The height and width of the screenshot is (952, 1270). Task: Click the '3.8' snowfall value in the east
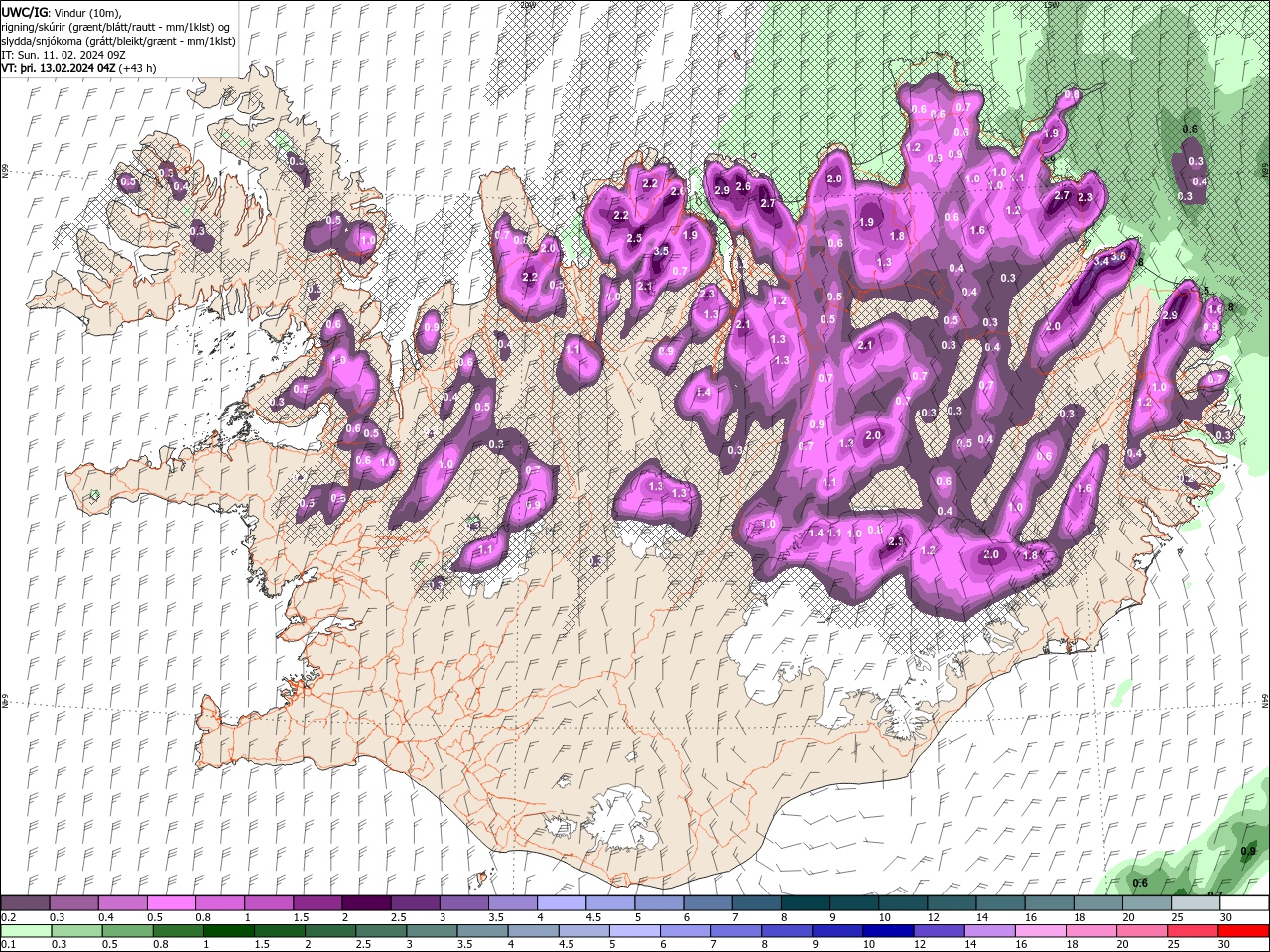1119,256
